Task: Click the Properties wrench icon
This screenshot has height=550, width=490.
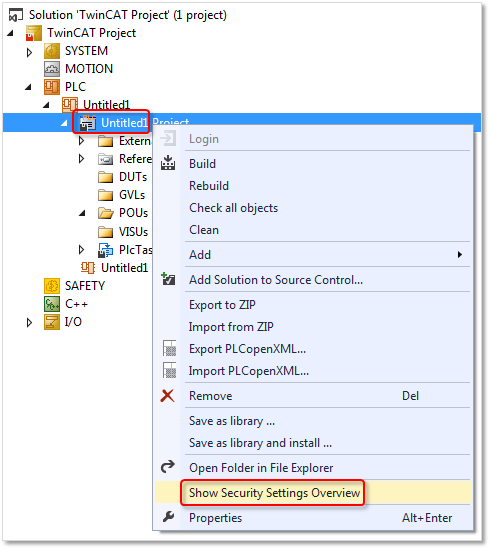Action: pyautogui.click(x=169, y=517)
